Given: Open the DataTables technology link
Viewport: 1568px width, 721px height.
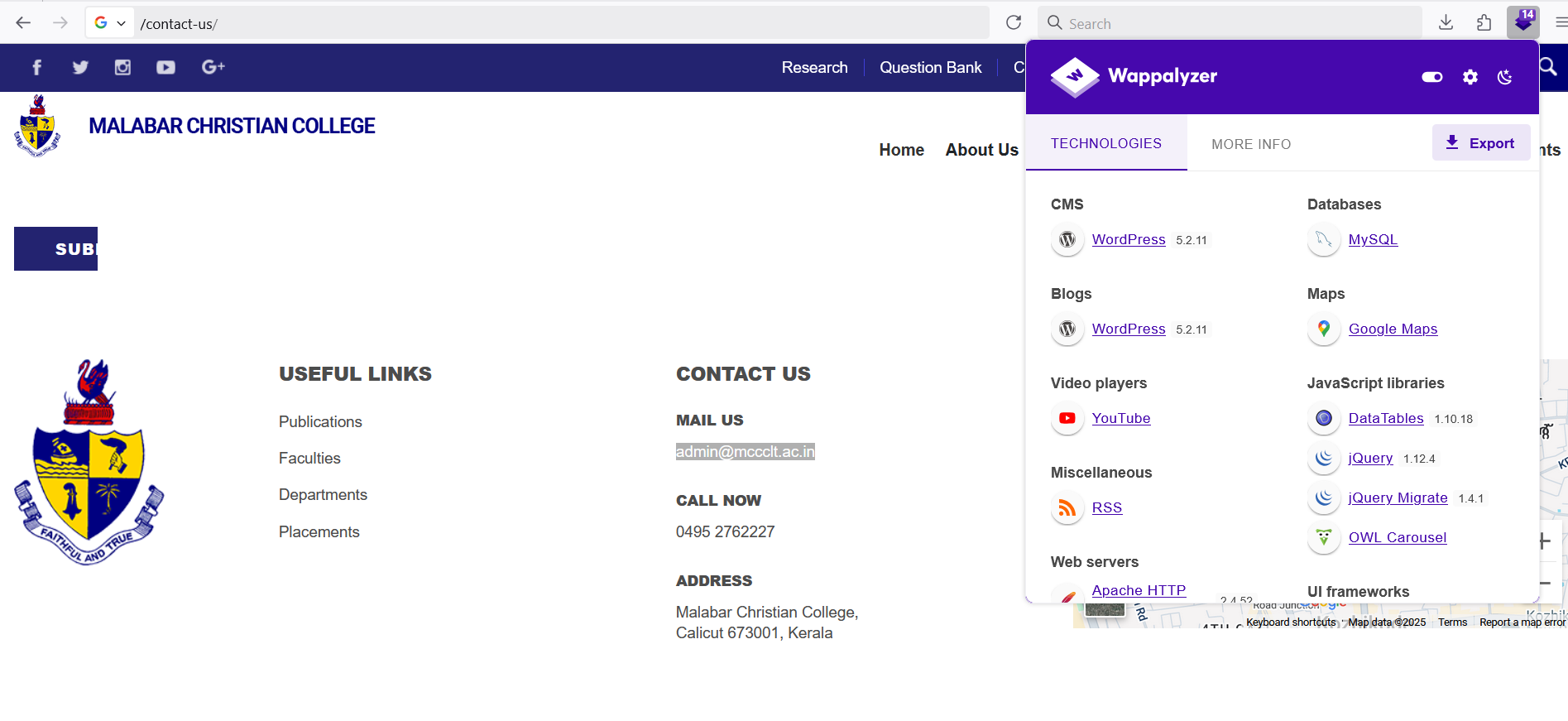Looking at the screenshot, I should [1385, 418].
